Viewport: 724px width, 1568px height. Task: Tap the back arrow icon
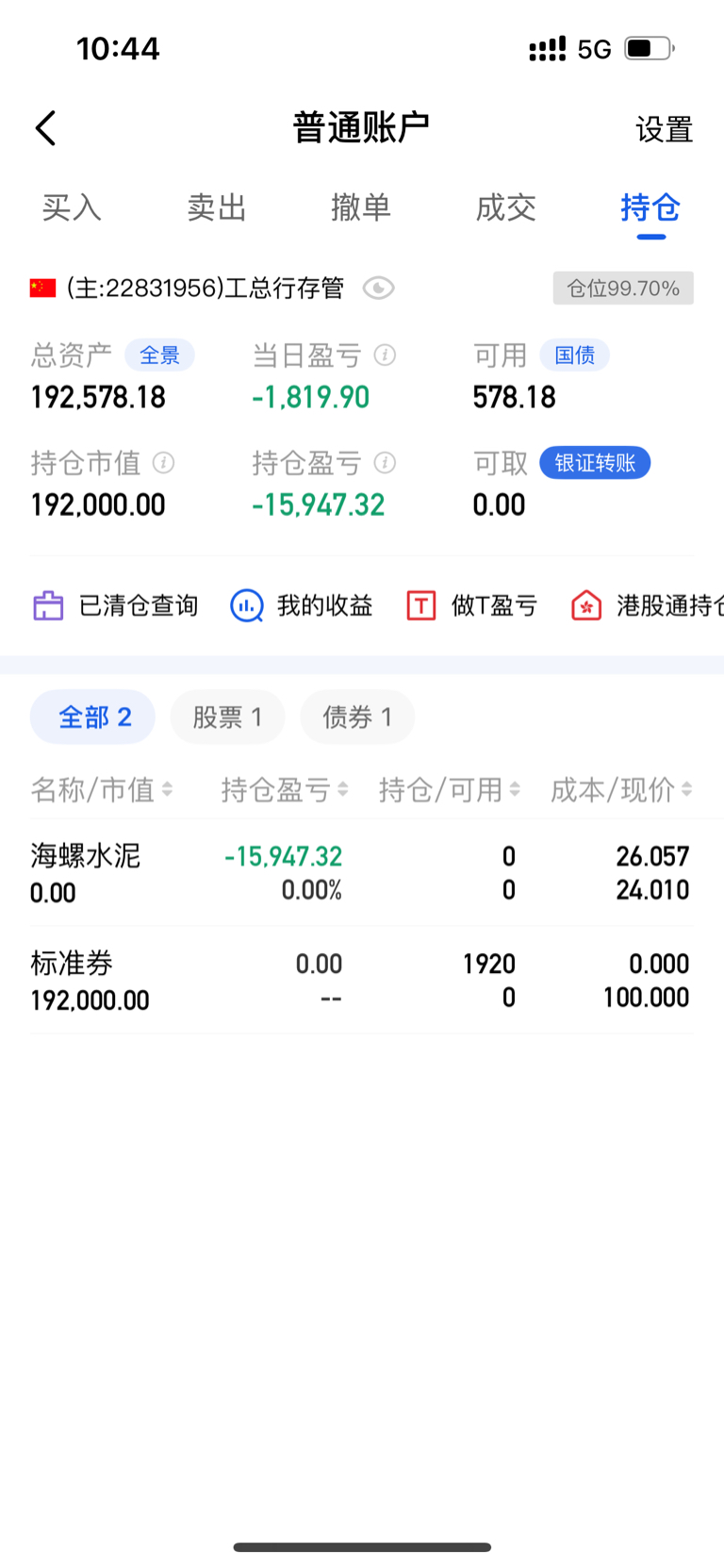click(45, 128)
